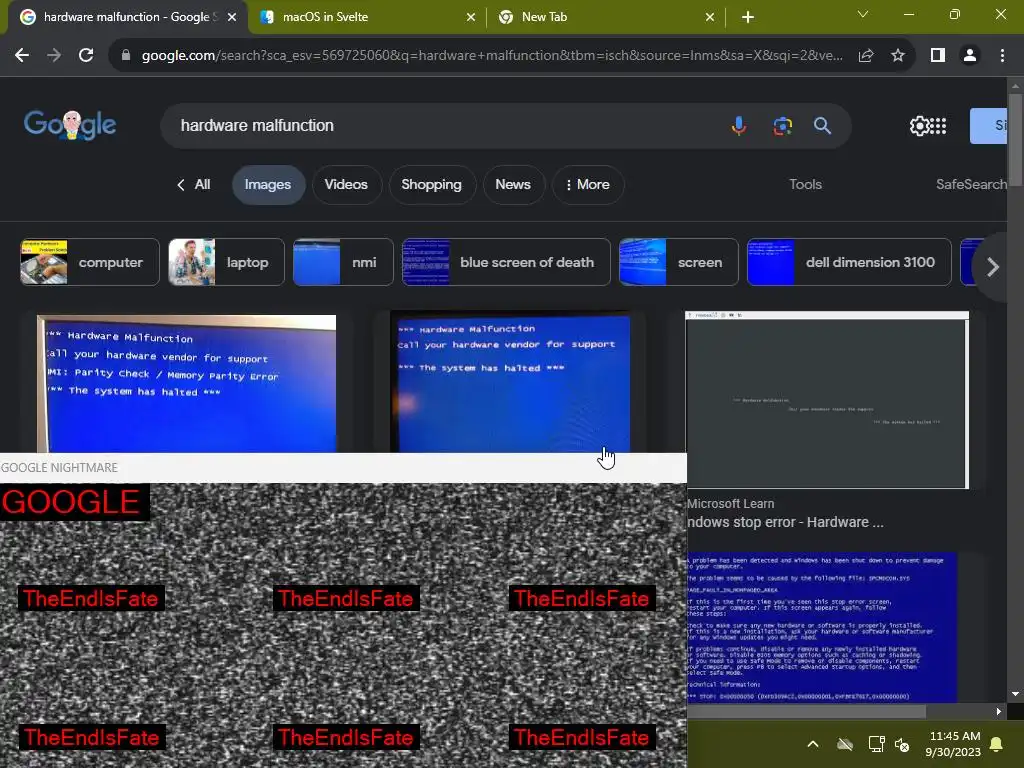The width and height of the screenshot is (1024, 768).
Task: Click the address bar URL field
Action: point(492,56)
